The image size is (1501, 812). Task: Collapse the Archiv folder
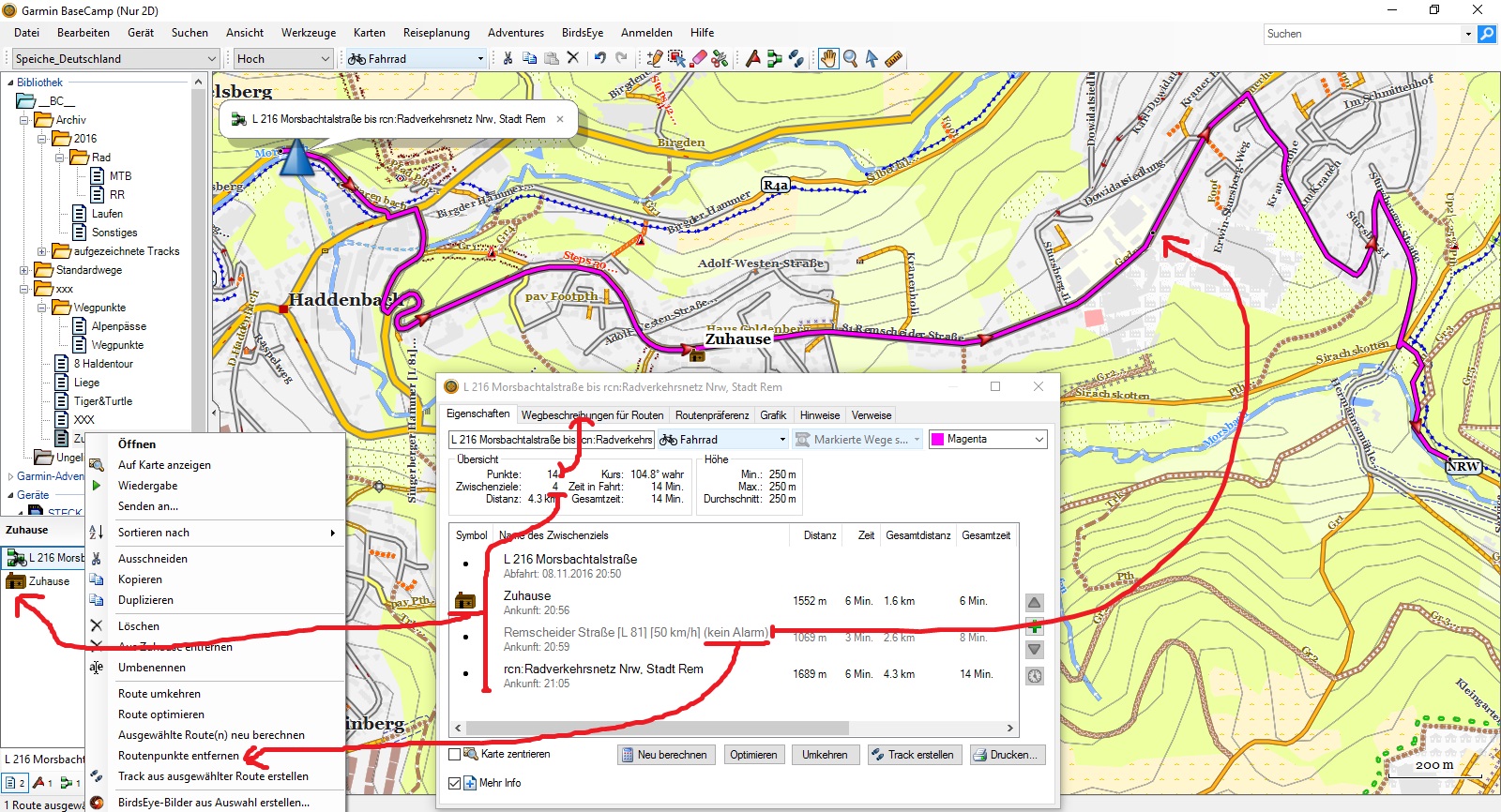(x=23, y=120)
